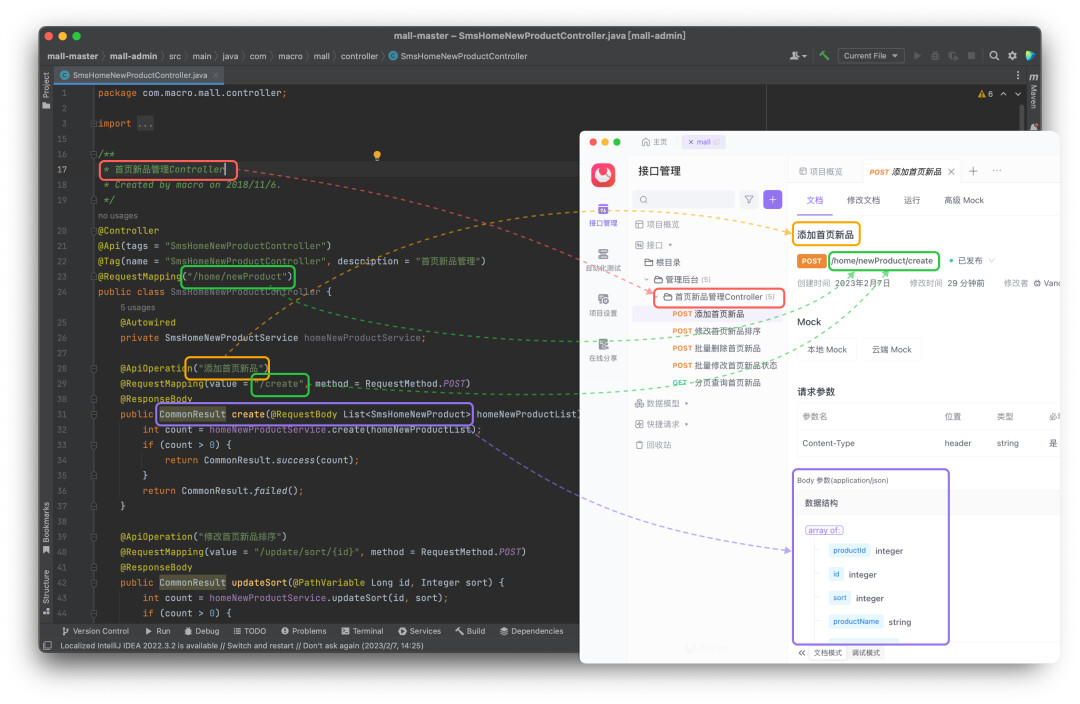Click the purple plus button to add an interface
The image size is (1080, 704).
point(773,200)
